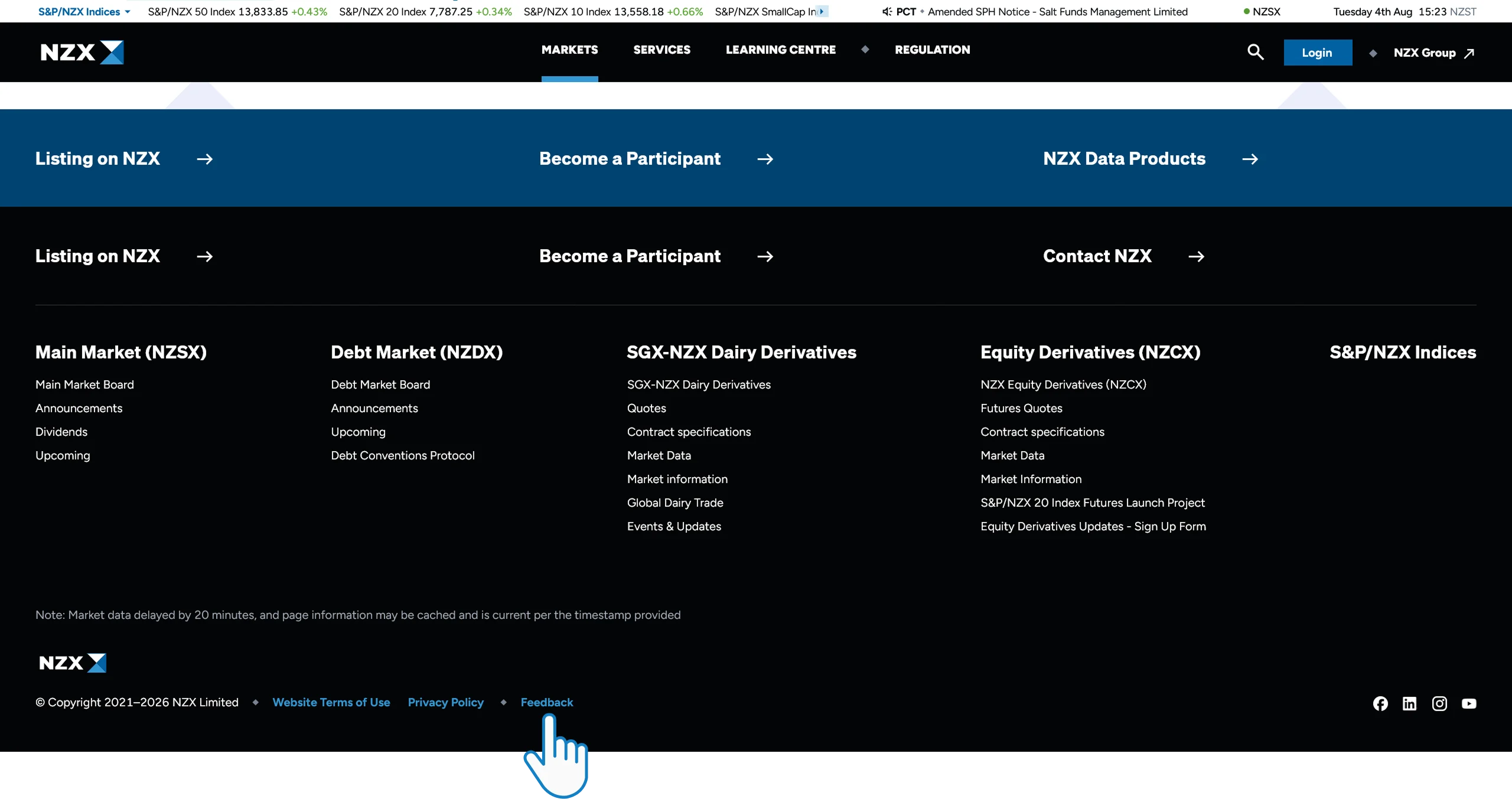Open Market Information under Equity Derivatives
This screenshot has width=1512, height=799.
1031,479
